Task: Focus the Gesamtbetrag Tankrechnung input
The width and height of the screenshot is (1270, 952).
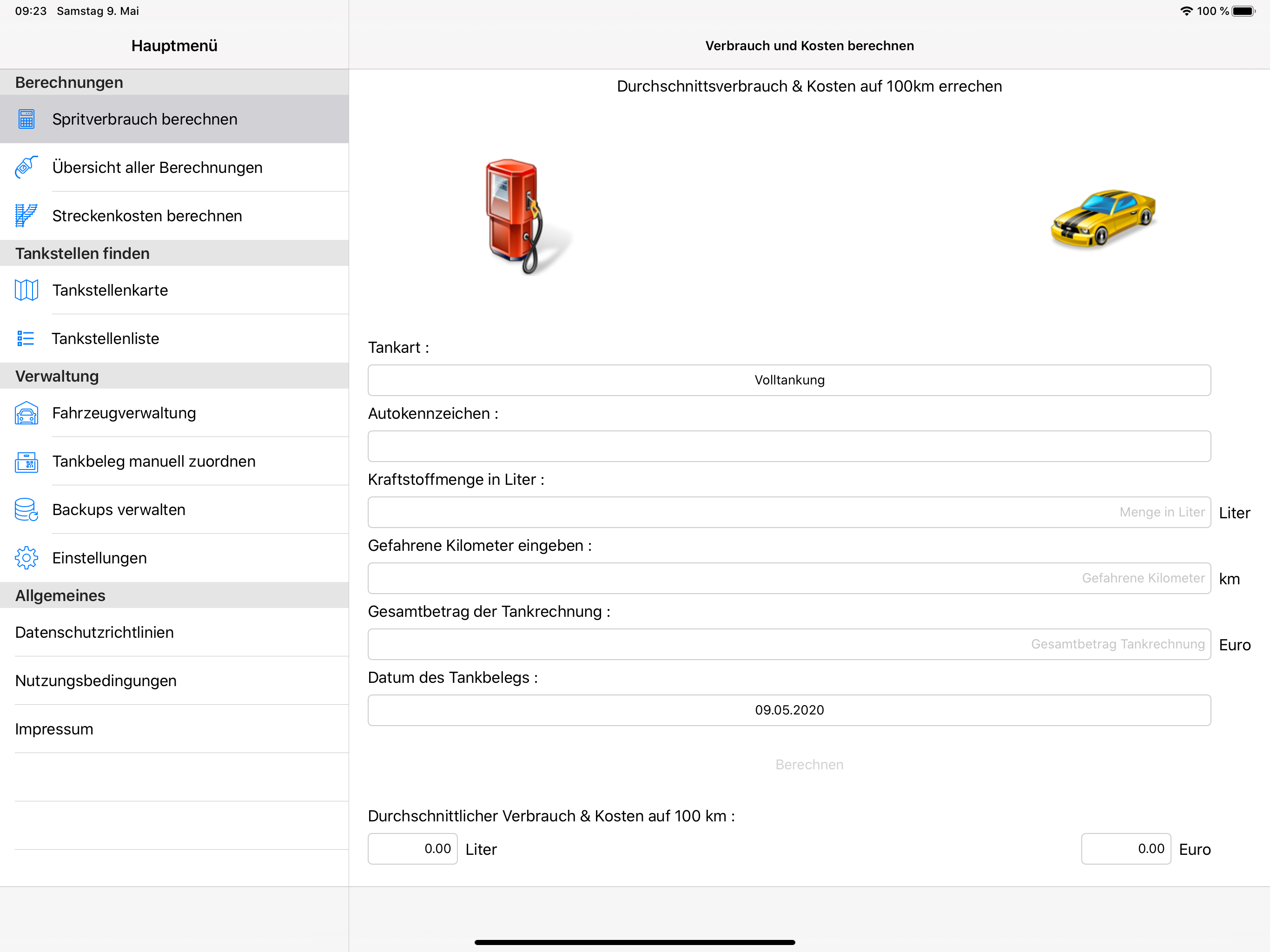Action: pos(789,644)
